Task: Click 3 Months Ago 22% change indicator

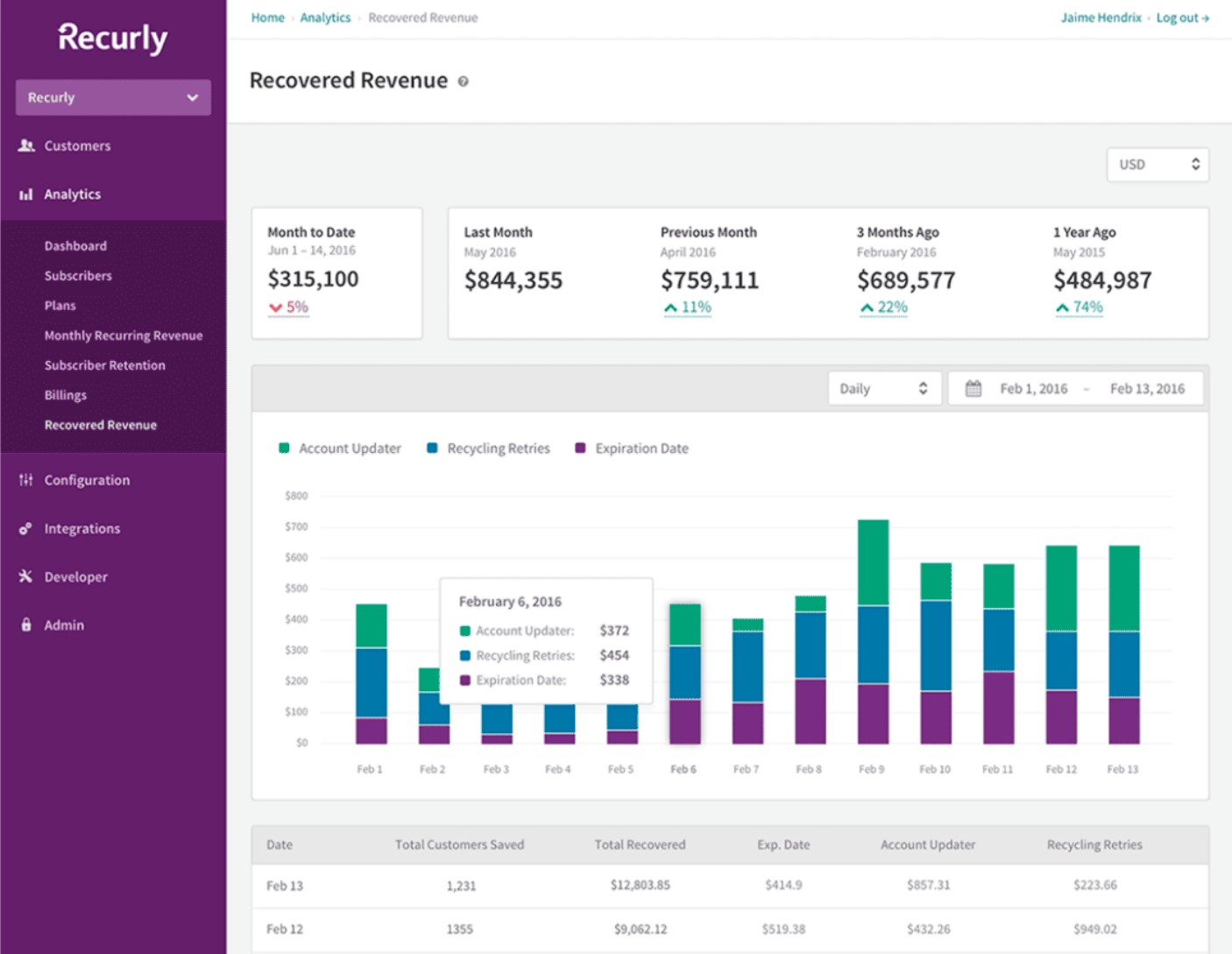Action: [x=883, y=307]
